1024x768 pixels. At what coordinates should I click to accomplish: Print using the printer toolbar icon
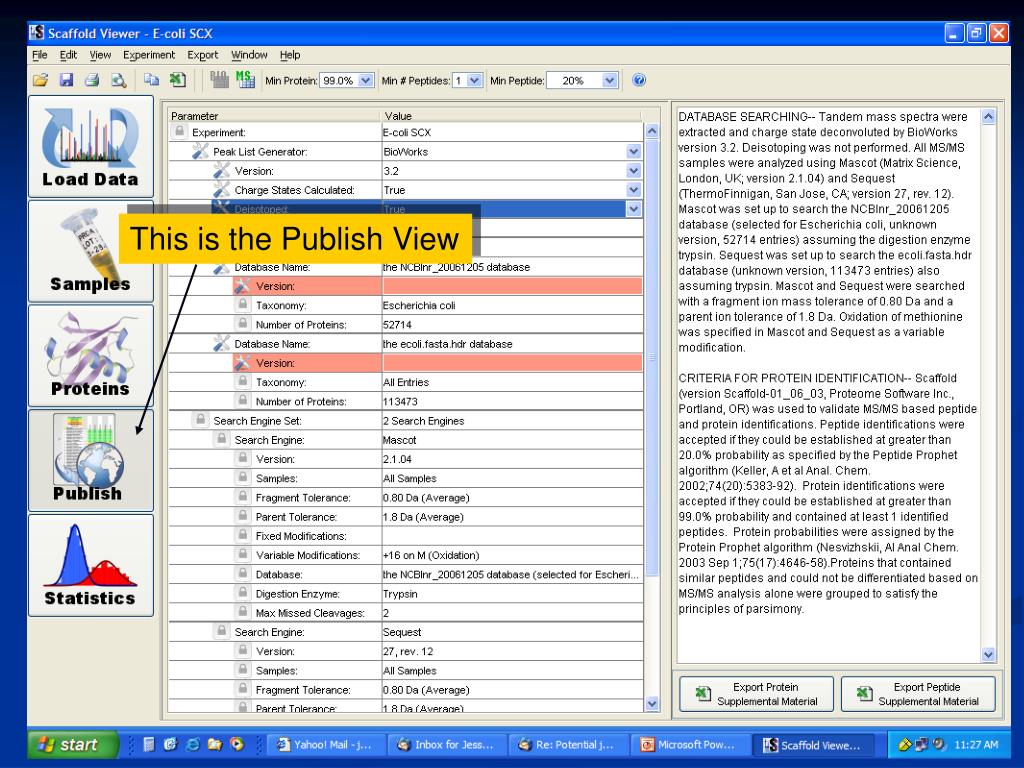[x=92, y=80]
